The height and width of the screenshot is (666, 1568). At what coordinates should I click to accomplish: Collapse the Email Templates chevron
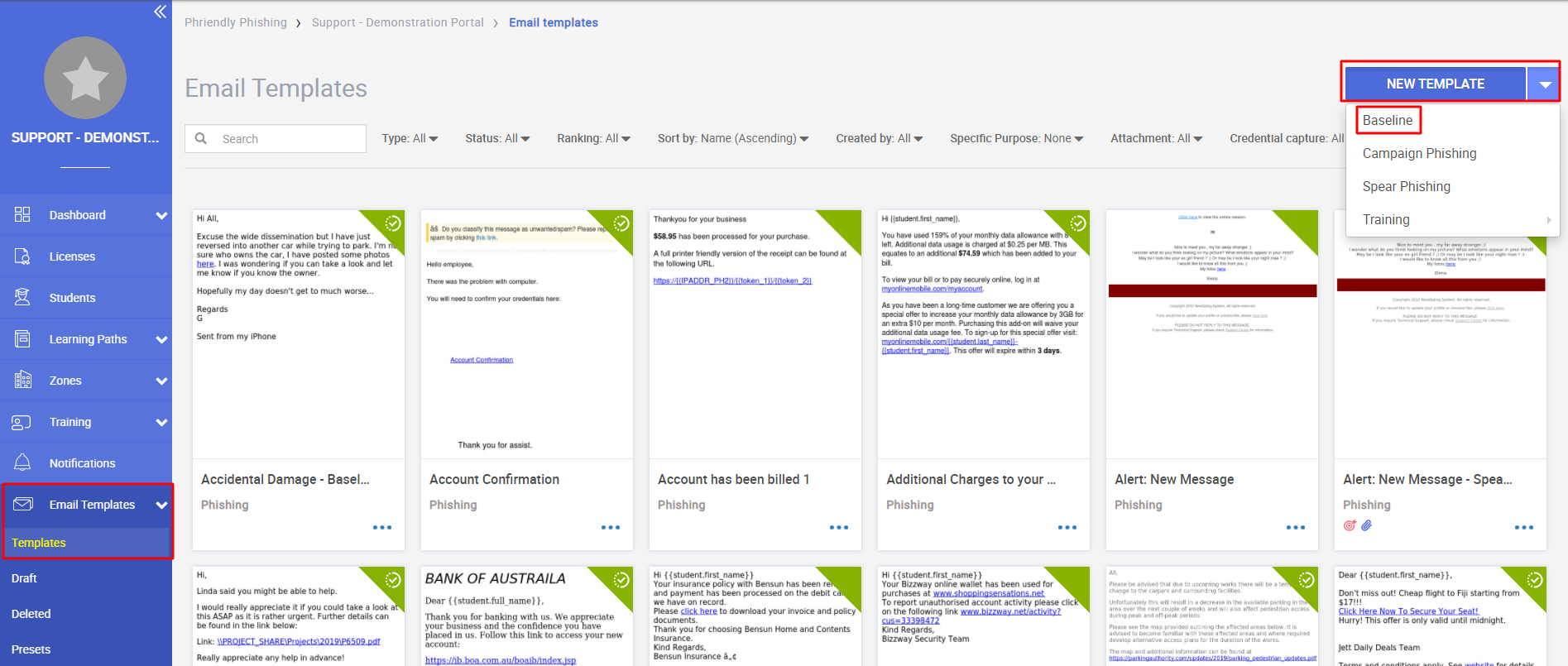tap(161, 505)
